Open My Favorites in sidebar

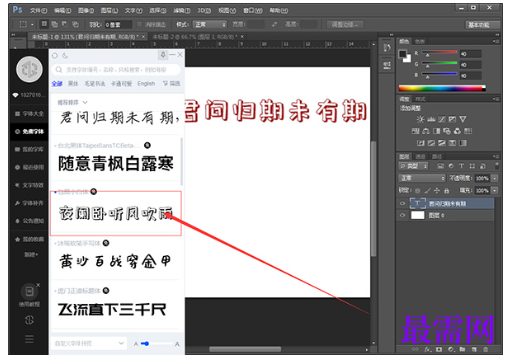29,239
